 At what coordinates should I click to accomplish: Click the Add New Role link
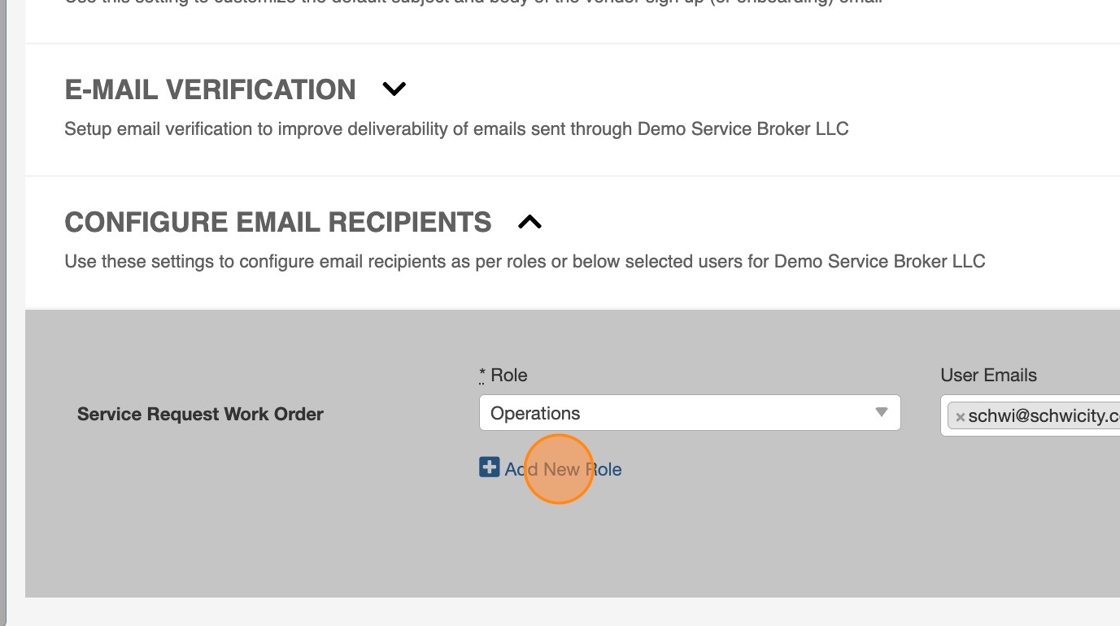pos(563,469)
